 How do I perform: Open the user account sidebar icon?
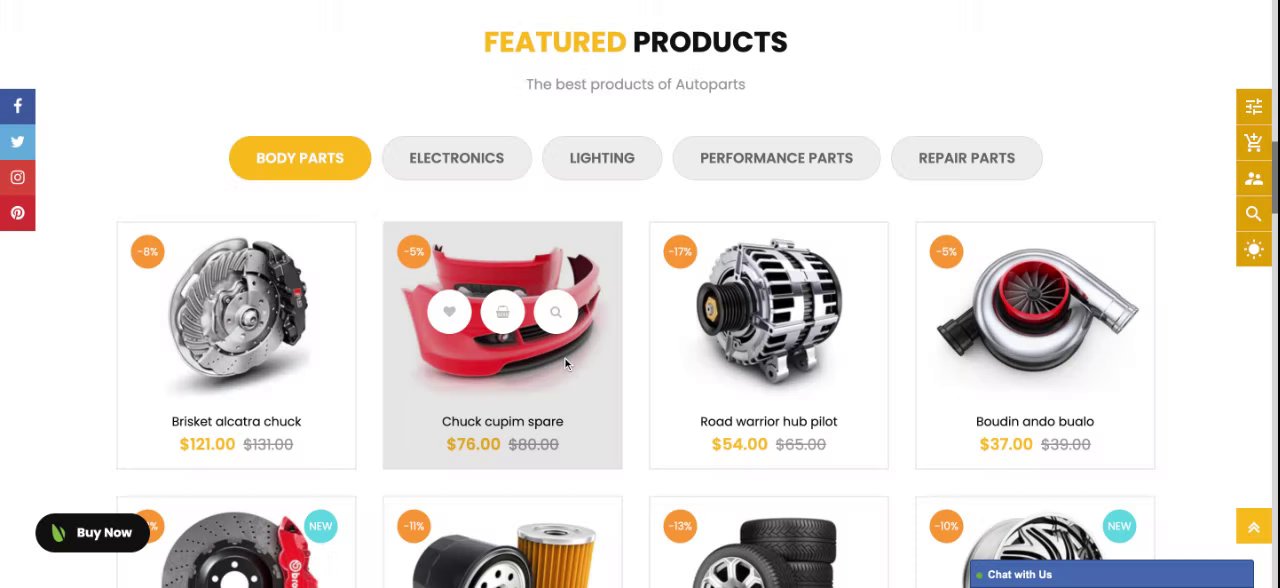tap(1254, 178)
